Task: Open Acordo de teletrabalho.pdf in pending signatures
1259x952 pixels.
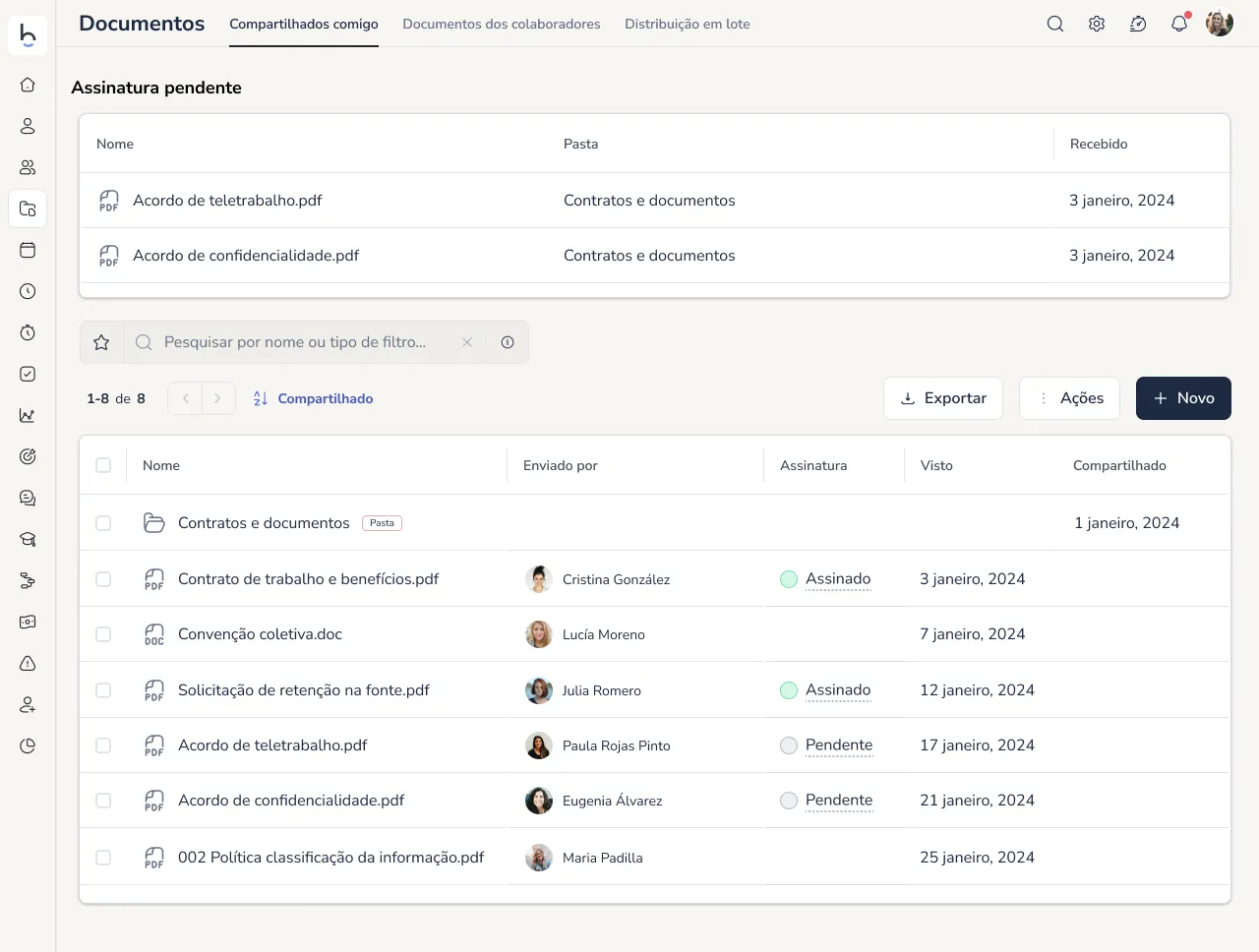Action: tap(227, 201)
